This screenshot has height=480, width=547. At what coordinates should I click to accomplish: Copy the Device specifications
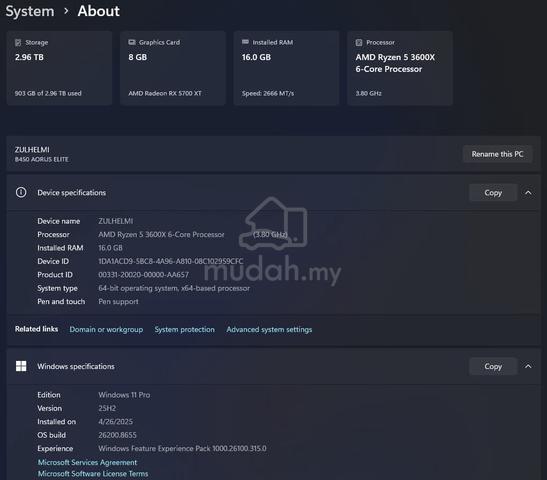coord(493,193)
